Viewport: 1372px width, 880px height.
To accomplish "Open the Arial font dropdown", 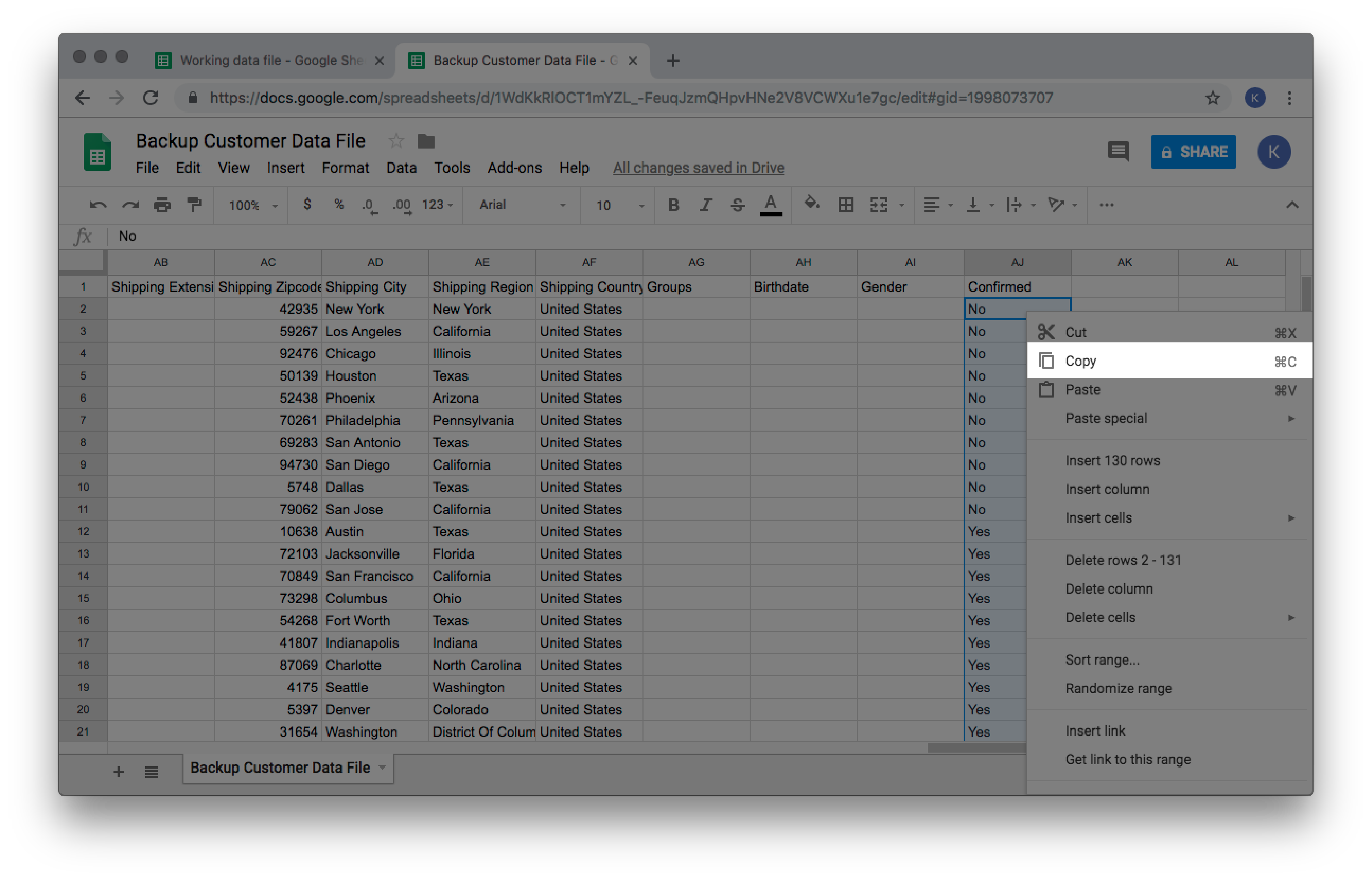I will 522,204.
